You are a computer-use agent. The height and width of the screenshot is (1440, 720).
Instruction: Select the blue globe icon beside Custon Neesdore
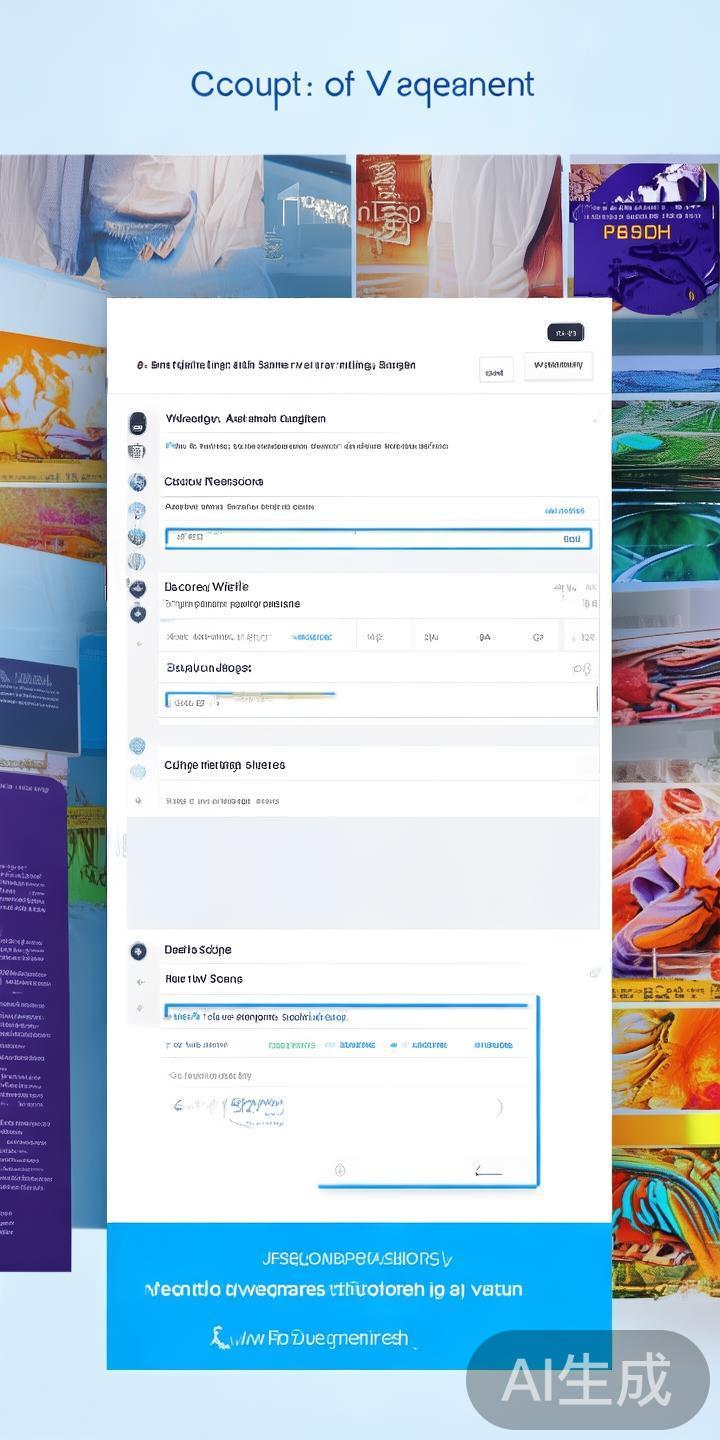click(138, 482)
